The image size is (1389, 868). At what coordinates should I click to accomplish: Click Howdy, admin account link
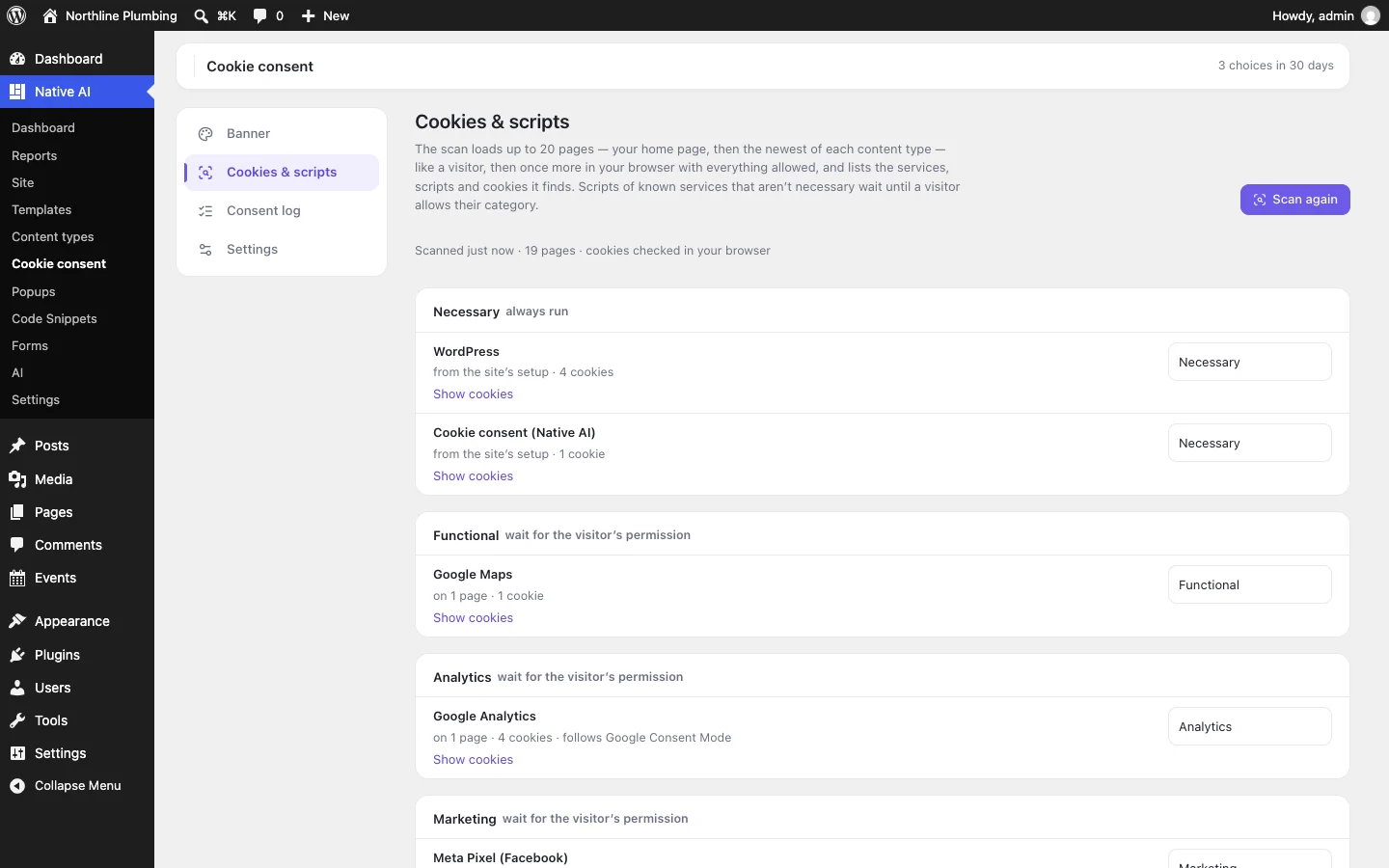(1326, 15)
